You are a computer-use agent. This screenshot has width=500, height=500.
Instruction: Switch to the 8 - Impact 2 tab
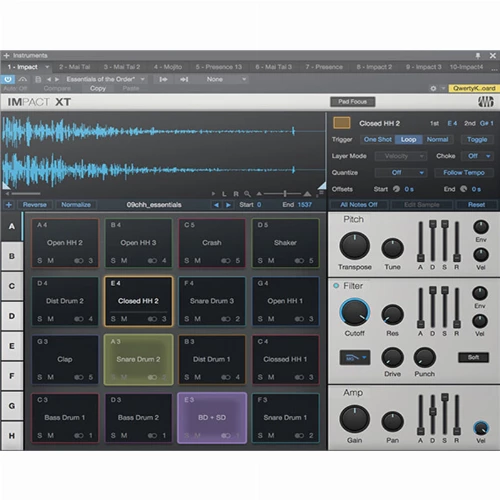tap(374, 67)
